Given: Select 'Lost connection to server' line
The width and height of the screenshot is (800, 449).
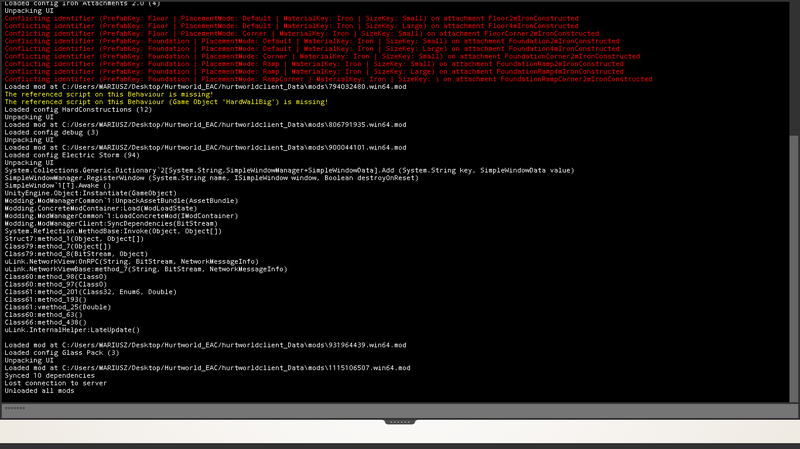Looking at the screenshot, I should click(56, 383).
